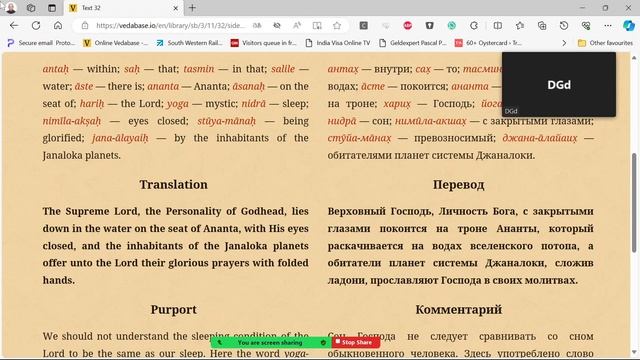Enable split screen view
The width and height of the screenshot is (640, 360).
pyautogui.click(x=498, y=25)
